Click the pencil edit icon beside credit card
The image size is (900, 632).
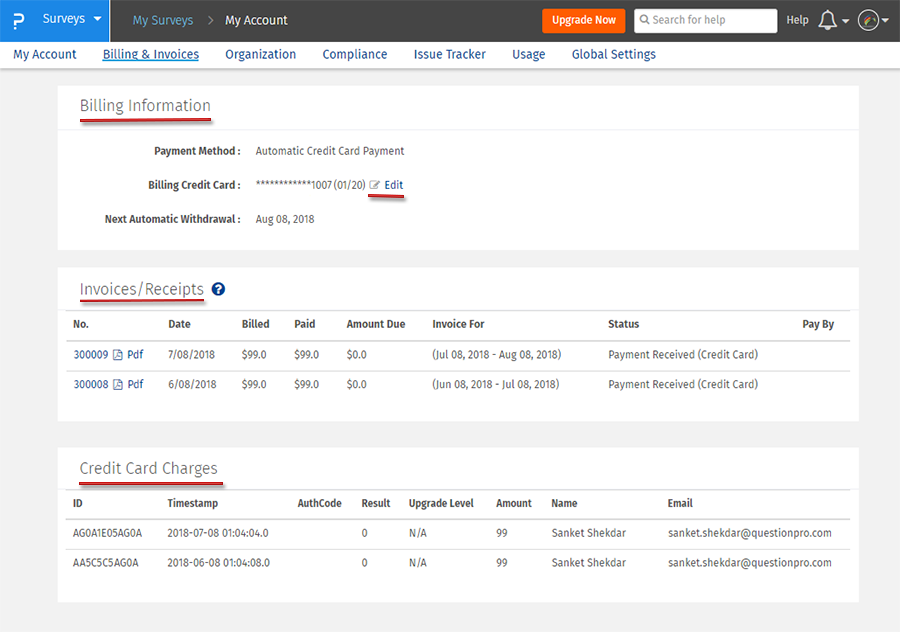pos(375,185)
